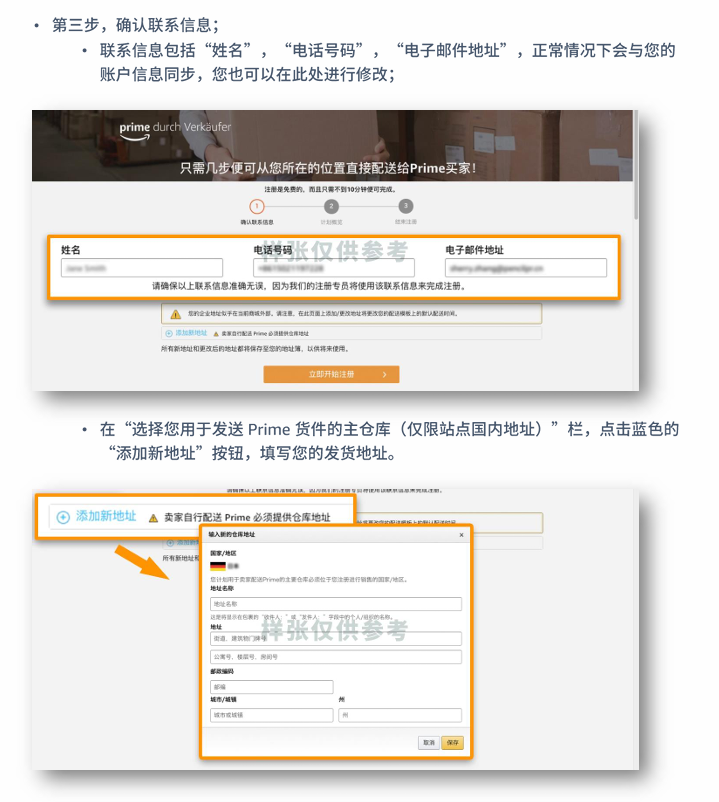Click the yellow 保存 save button

coord(453,743)
